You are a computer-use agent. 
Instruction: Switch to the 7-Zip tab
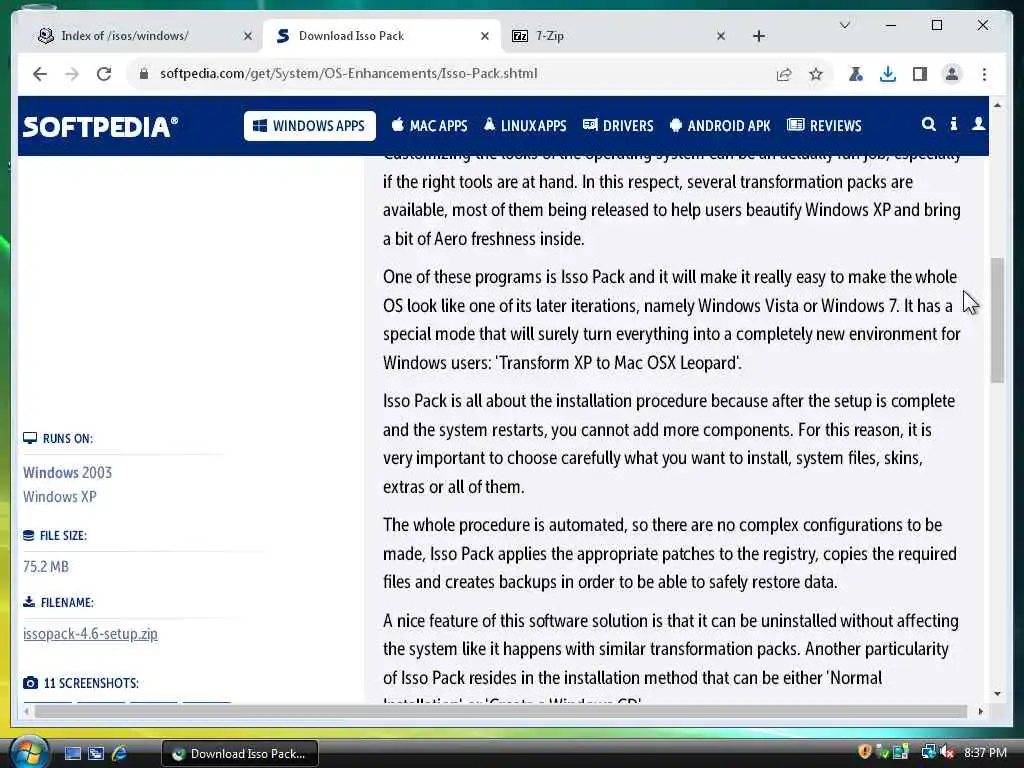pos(549,36)
